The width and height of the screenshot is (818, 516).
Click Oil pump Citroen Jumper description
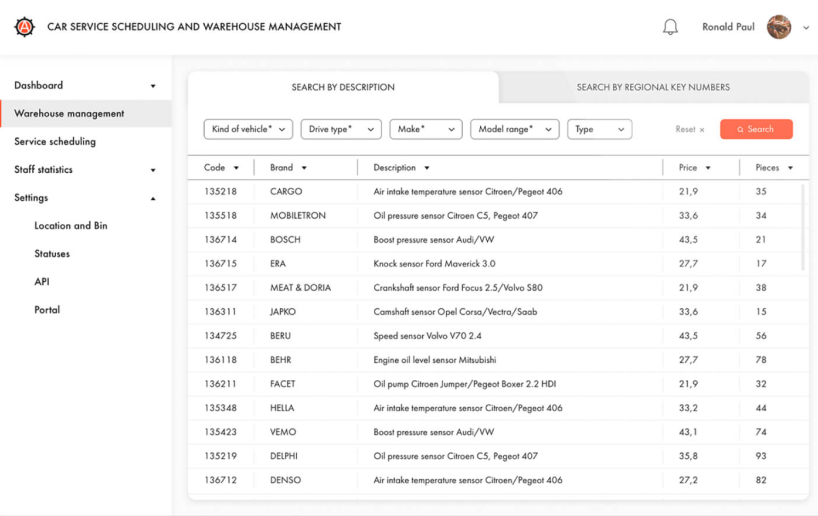point(464,384)
